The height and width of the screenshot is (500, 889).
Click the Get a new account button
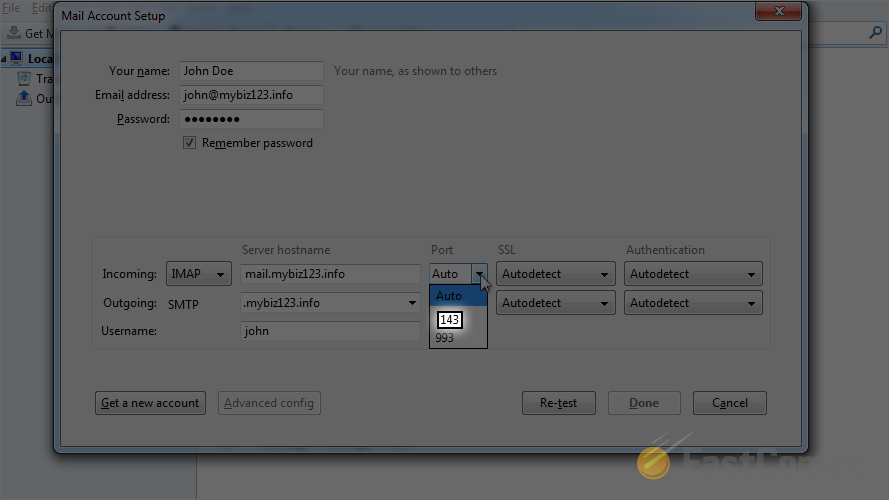150,403
